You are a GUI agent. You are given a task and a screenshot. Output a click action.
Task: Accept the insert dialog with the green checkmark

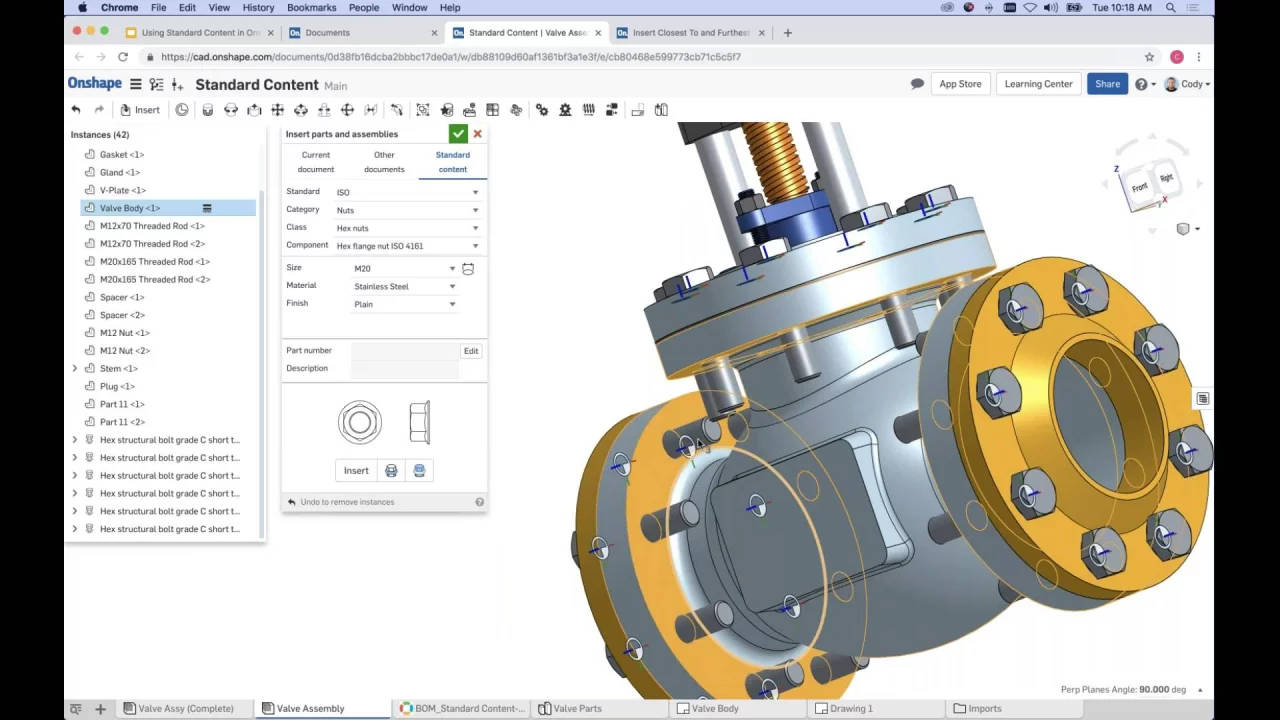click(x=458, y=133)
